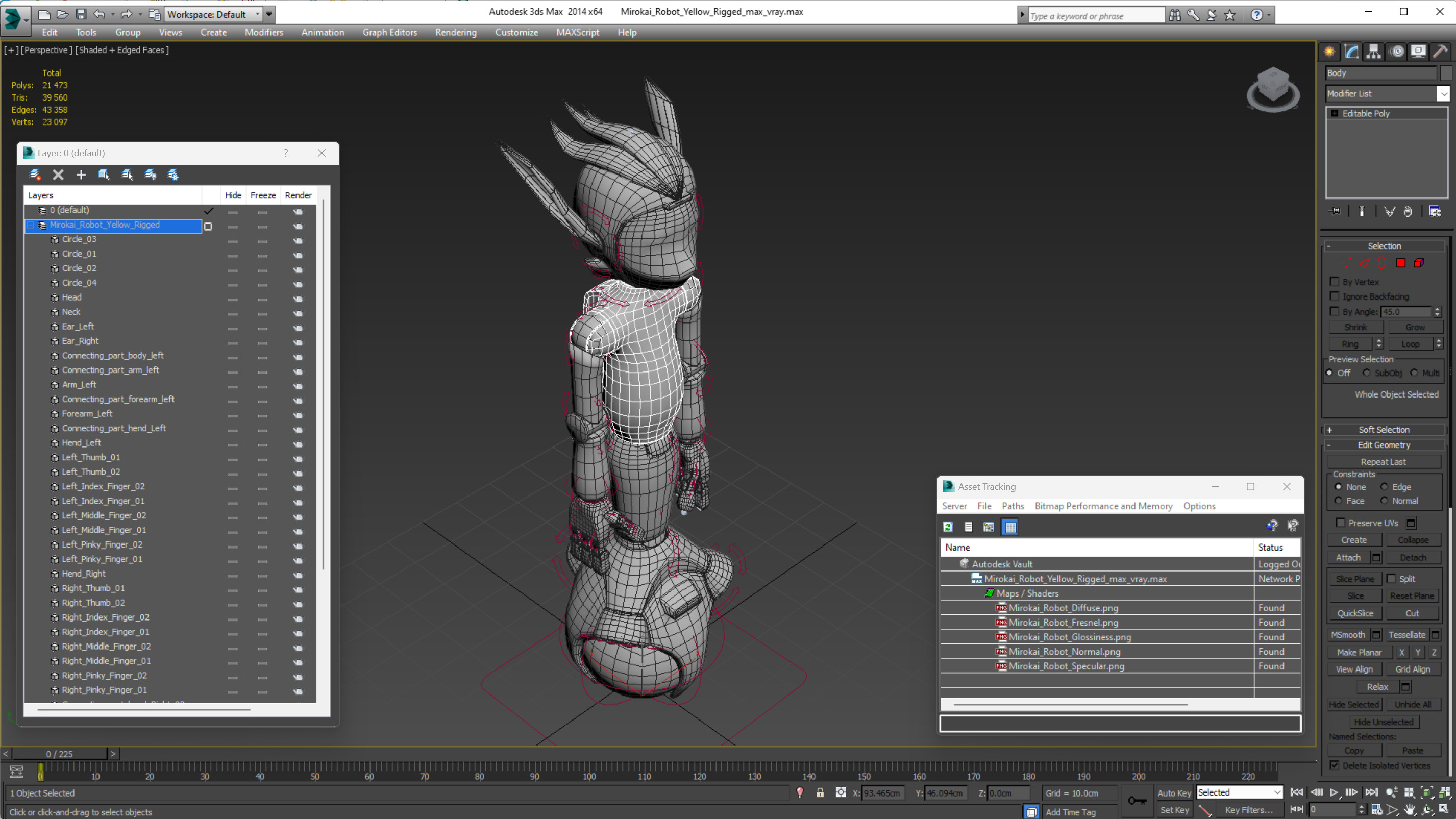The image size is (1456, 819).
Task: Select highlighted objects and layers icon
Action: coord(104,175)
